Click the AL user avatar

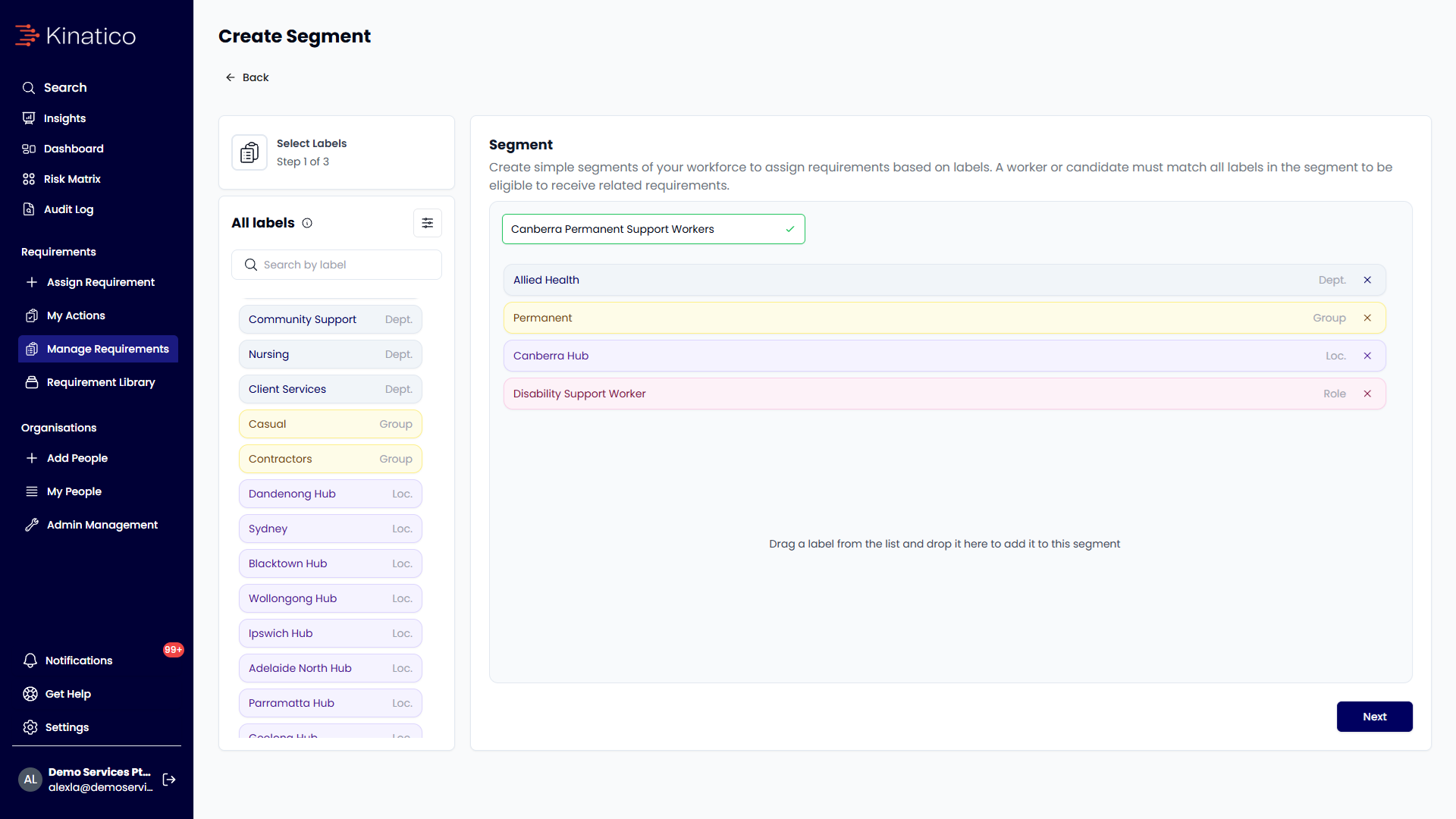coord(30,780)
